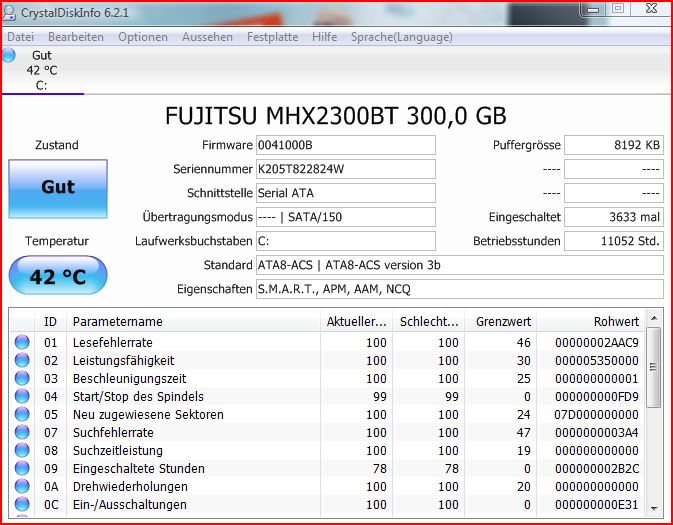Click the Laufwerksbuchstaben field C:
Screen dimensions: 673x525
click(x=346, y=241)
